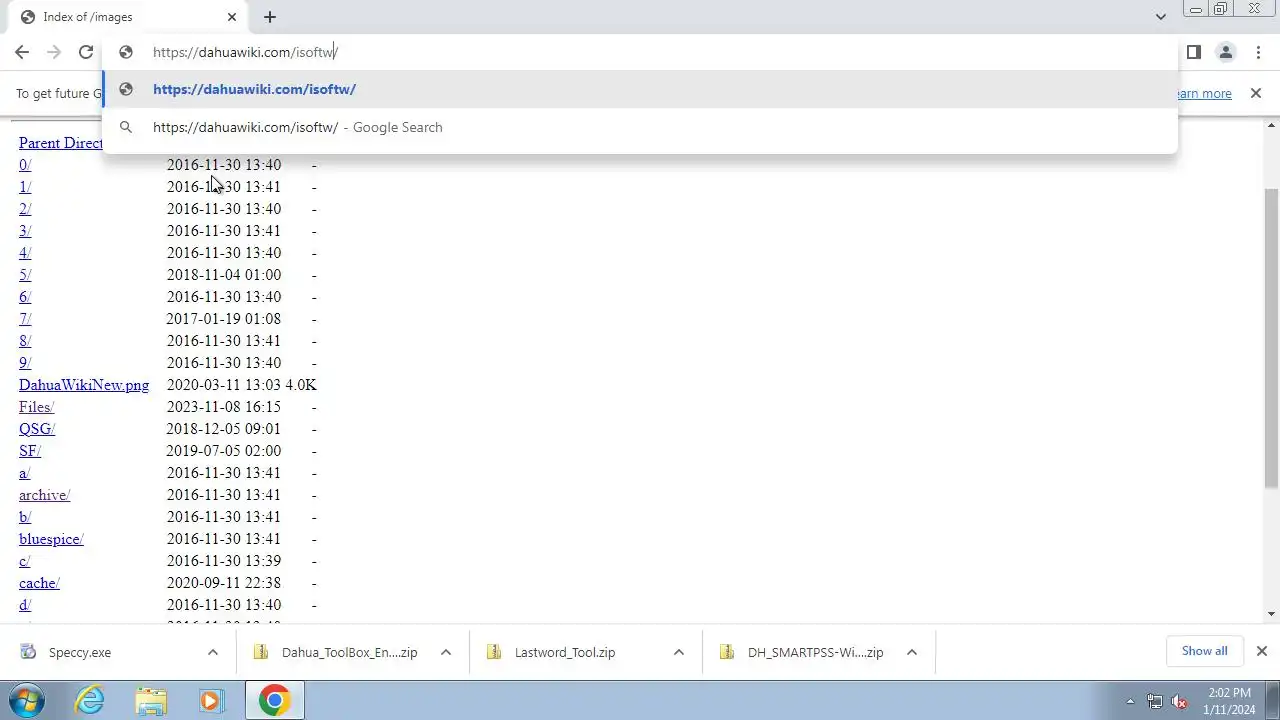Expand the Lastword_Tool.zip download options chevron

tap(679, 652)
